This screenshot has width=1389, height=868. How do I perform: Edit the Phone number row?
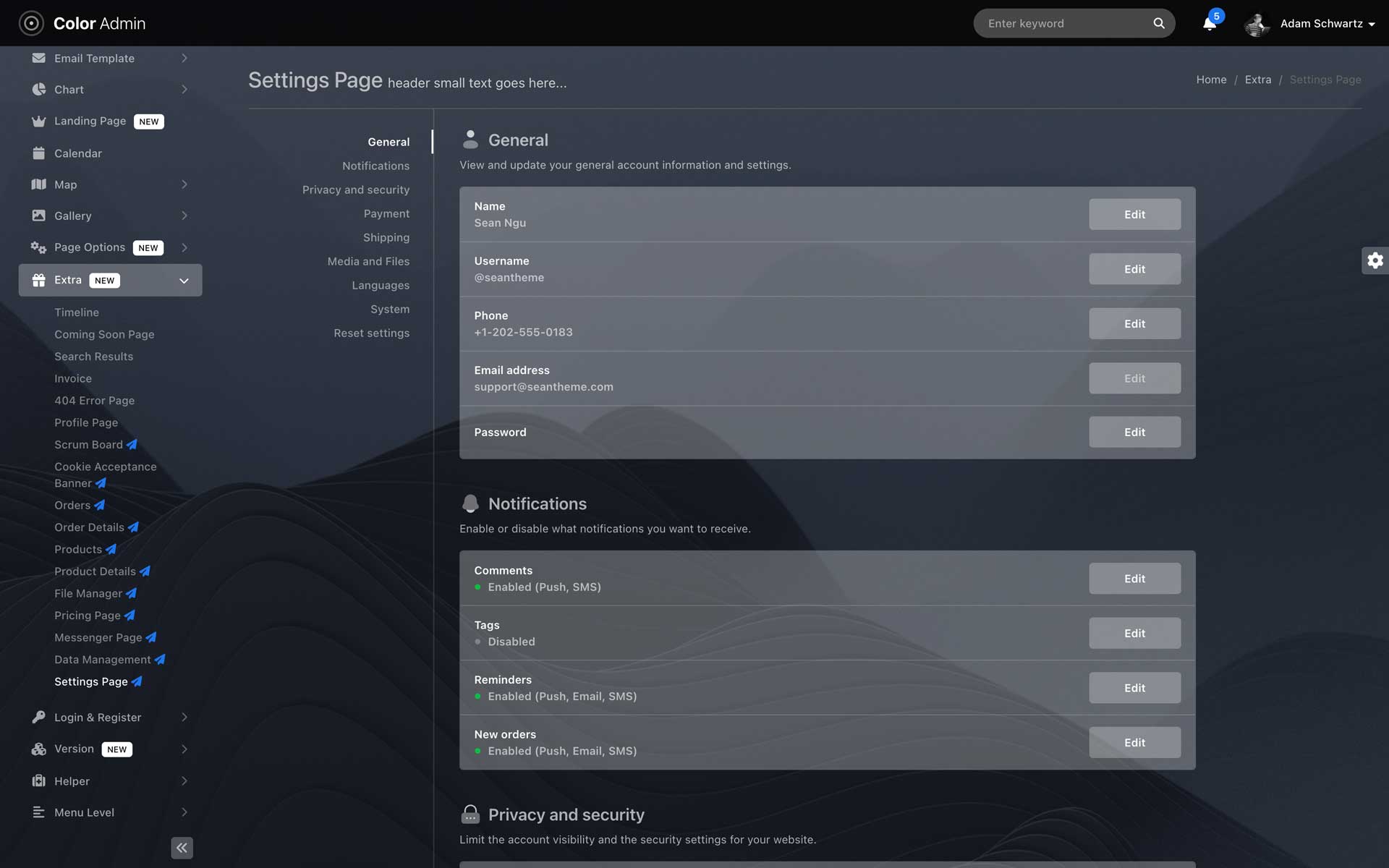point(1134,323)
